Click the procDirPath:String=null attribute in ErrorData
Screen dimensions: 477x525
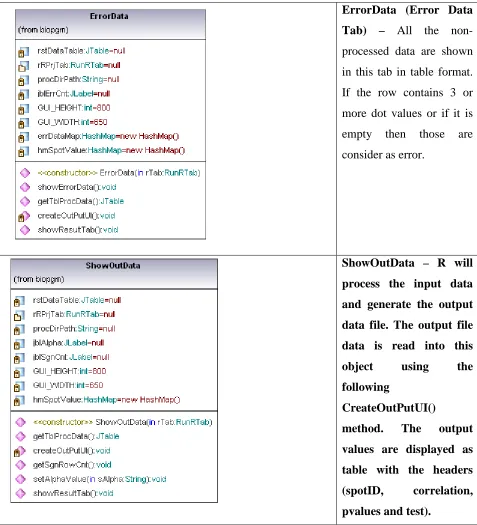click(78, 79)
